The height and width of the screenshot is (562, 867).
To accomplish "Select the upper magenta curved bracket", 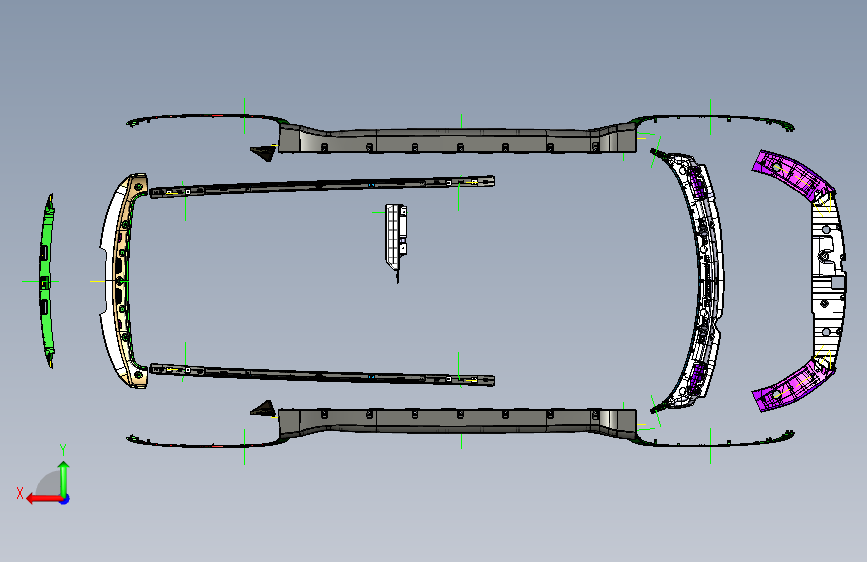I will [x=792, y=174].
